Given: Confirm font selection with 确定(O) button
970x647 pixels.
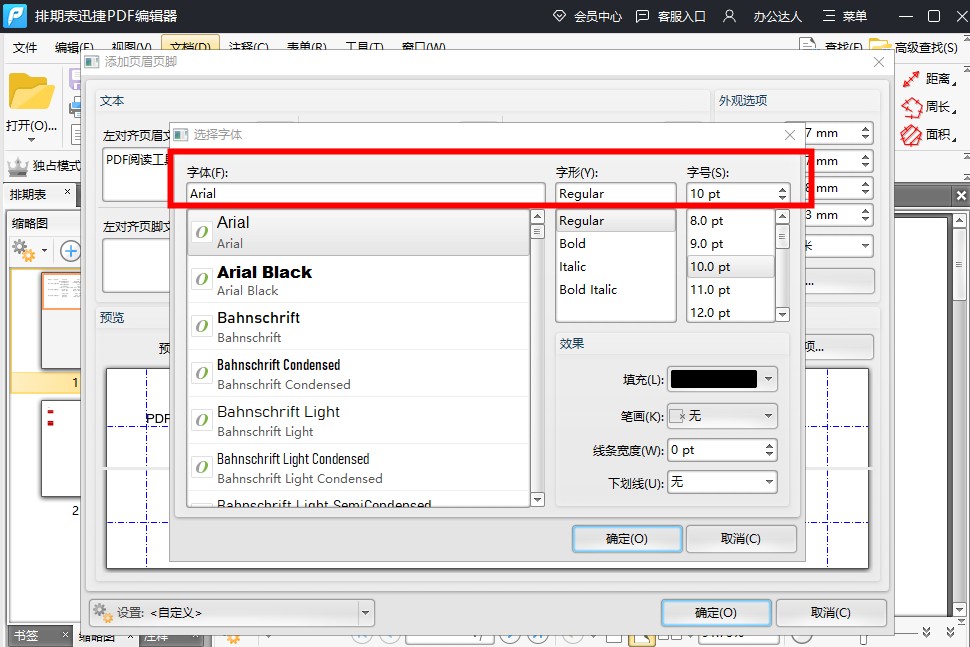Looking at the screenshot, I should coord(627,539).
